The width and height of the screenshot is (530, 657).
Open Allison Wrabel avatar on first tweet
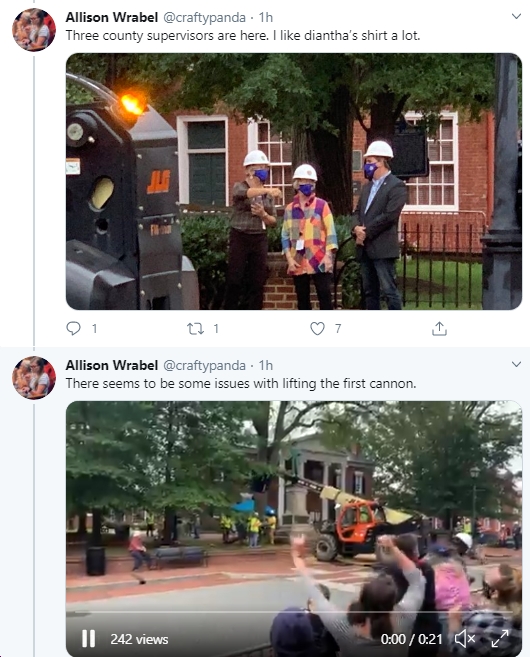[34, 30]
